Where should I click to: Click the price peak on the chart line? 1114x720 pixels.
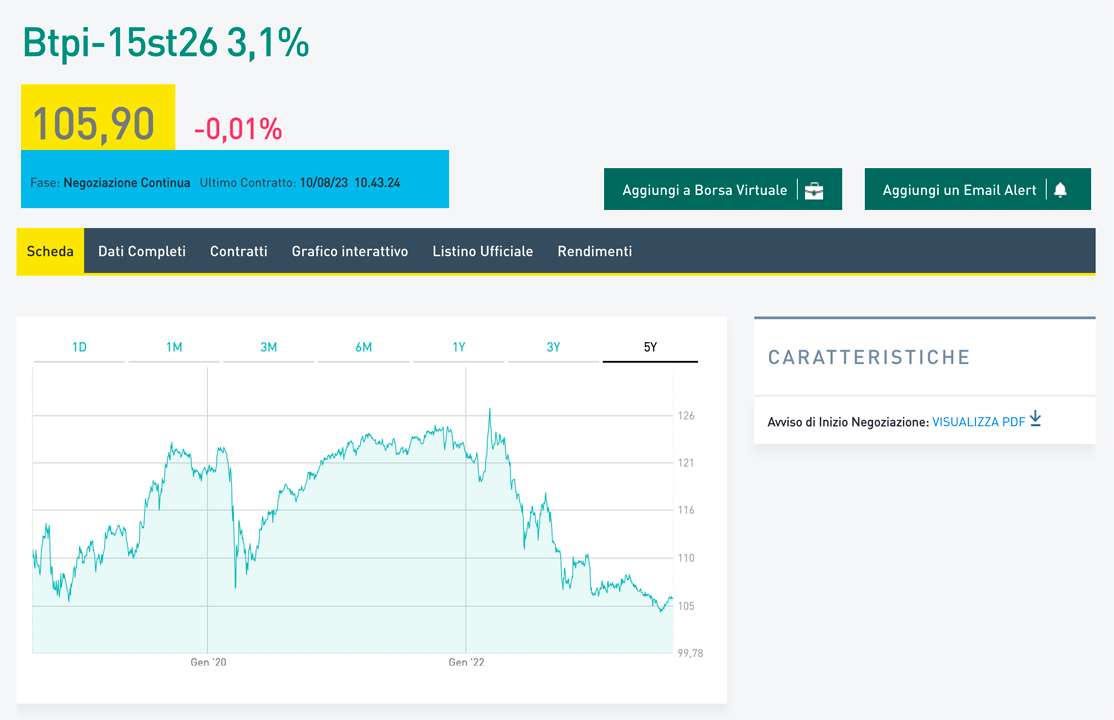[x=489, y=409]
